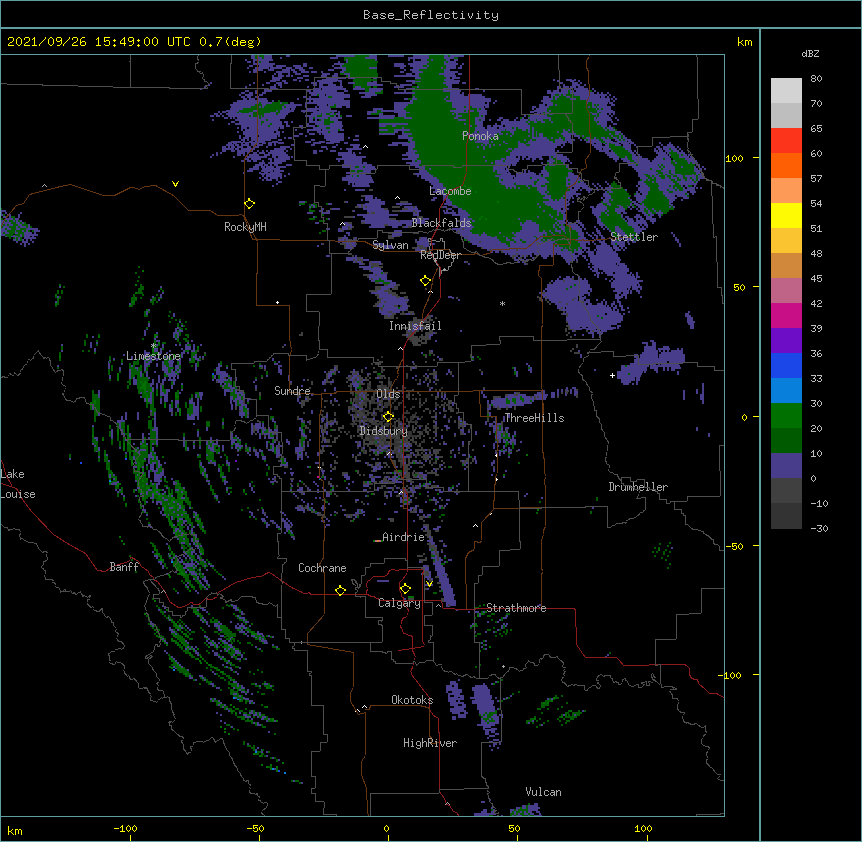Click the yellow diamond marker above RockyMH
The width and height of the screenshot is (862, 842).
point(249,204)
